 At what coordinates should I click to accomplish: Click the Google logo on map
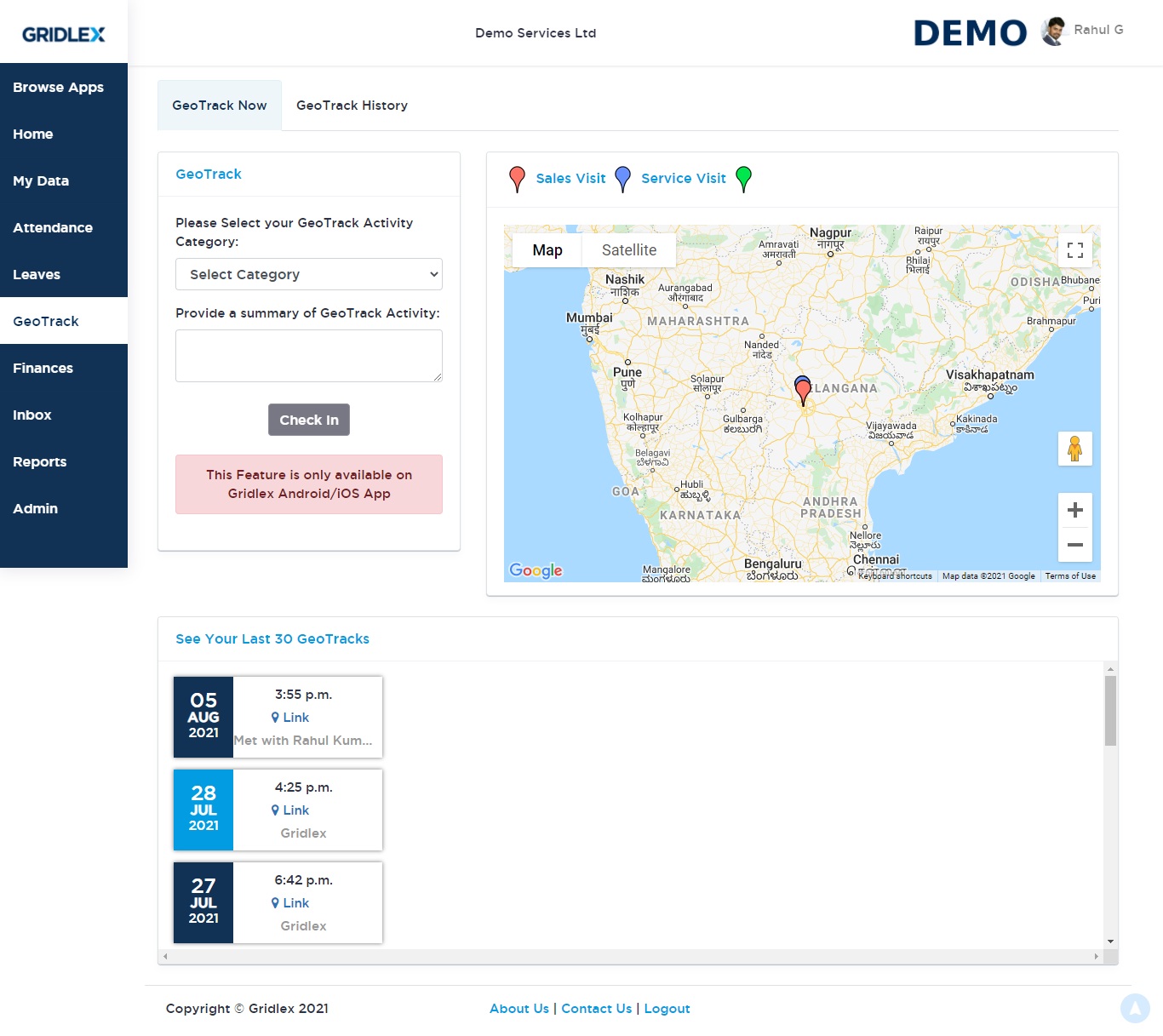click(536, 570)
